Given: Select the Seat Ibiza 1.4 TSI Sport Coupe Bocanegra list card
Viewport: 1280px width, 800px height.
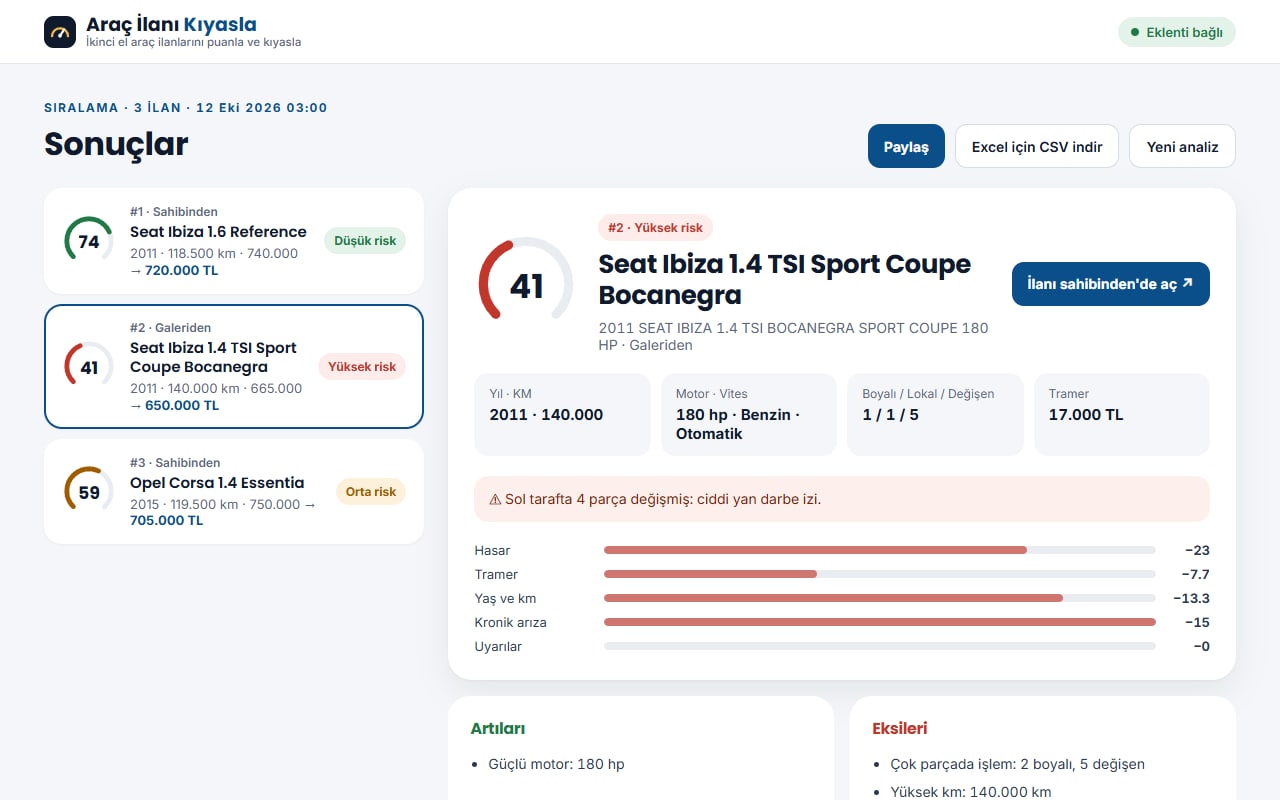Looking at the screenshot, I should click(x=234, y=366).
